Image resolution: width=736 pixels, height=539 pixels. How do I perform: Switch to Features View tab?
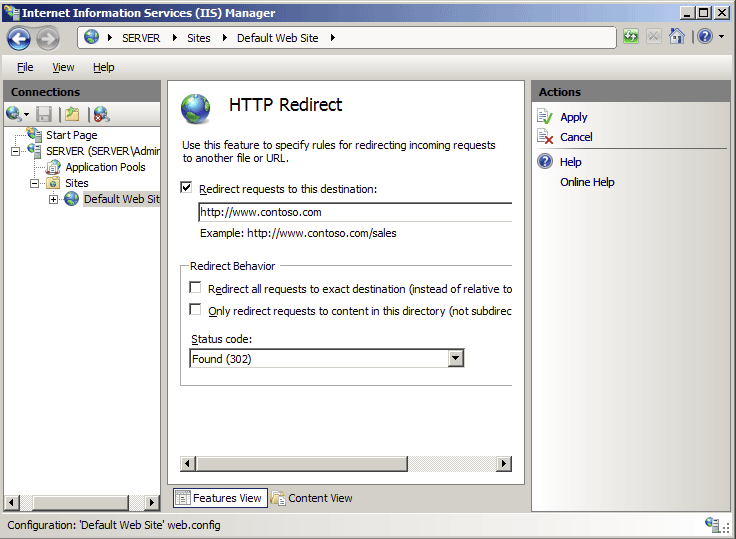[x=220, y=498]
